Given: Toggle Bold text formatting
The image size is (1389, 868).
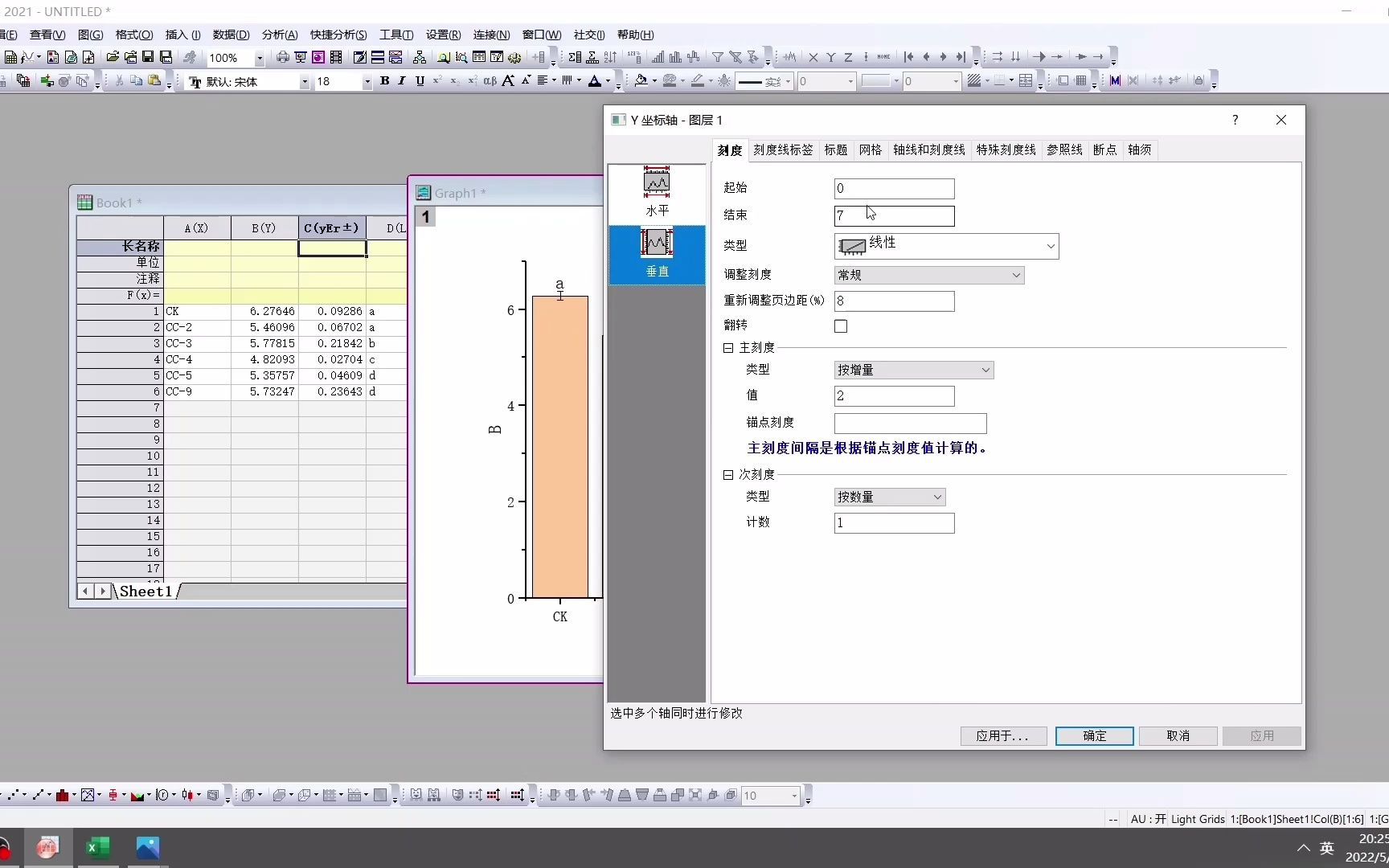Looking at the screenshot, I should 384,80.
